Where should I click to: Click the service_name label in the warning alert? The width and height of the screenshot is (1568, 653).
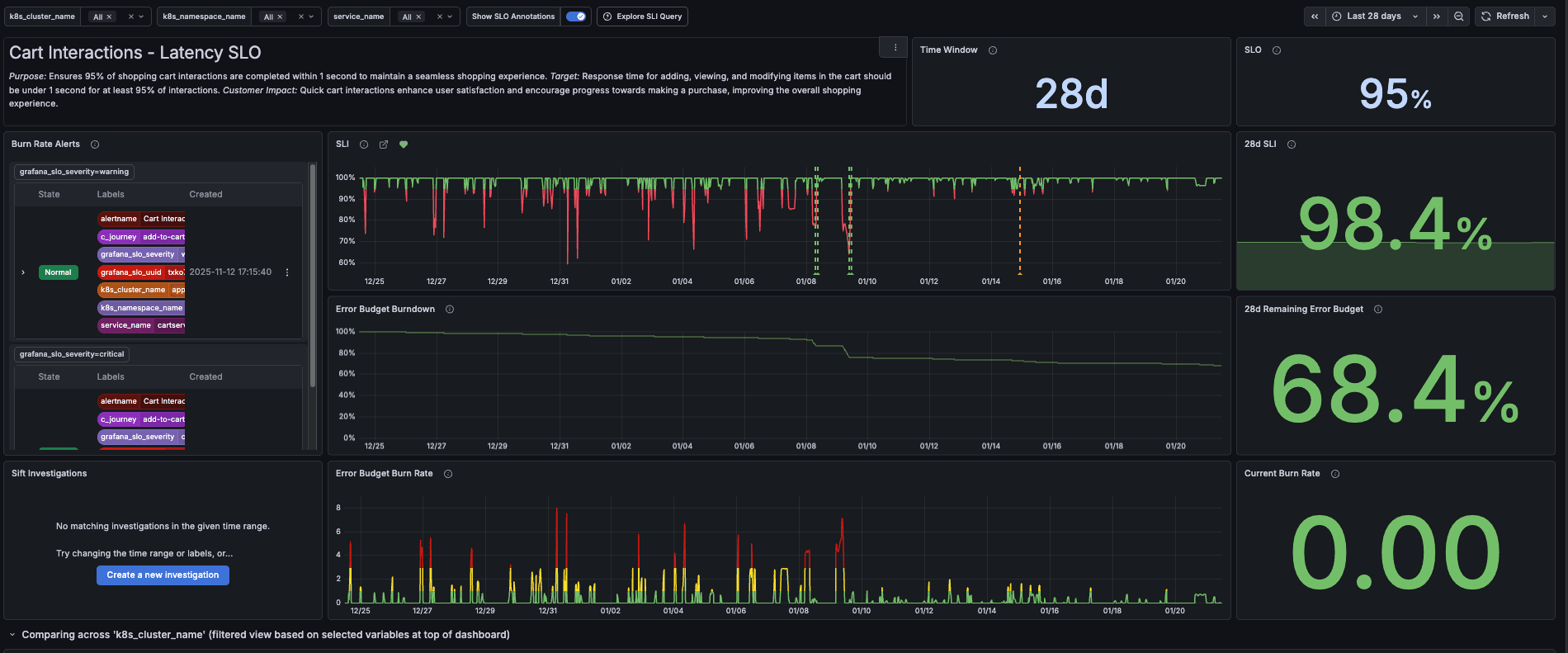pos(141,325)
